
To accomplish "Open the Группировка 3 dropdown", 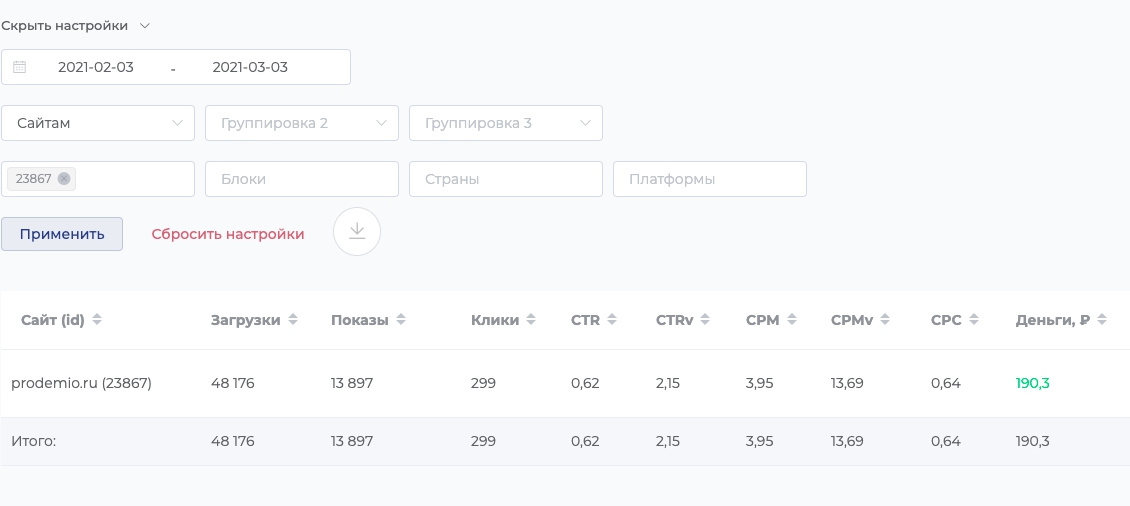I will (506, 123).
